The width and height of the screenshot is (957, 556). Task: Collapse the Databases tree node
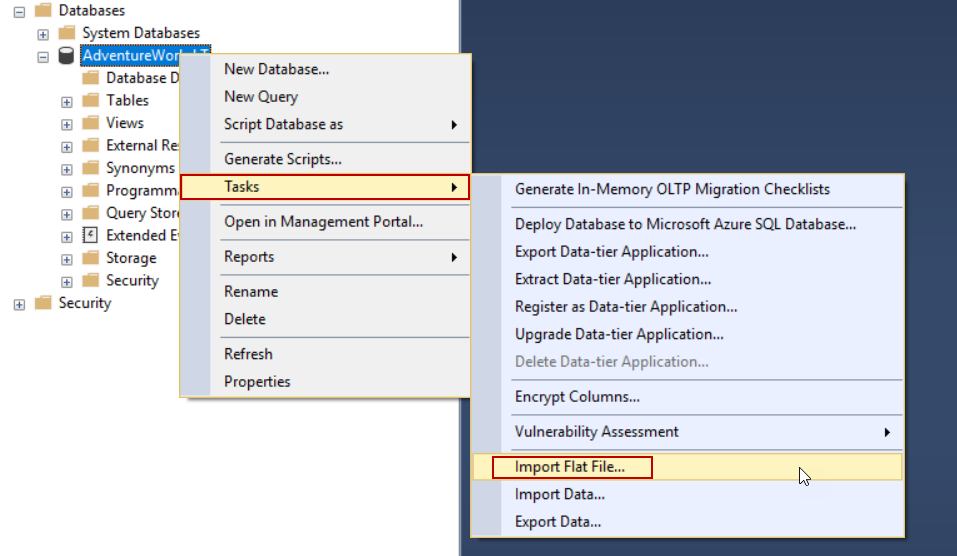(19, 11)
